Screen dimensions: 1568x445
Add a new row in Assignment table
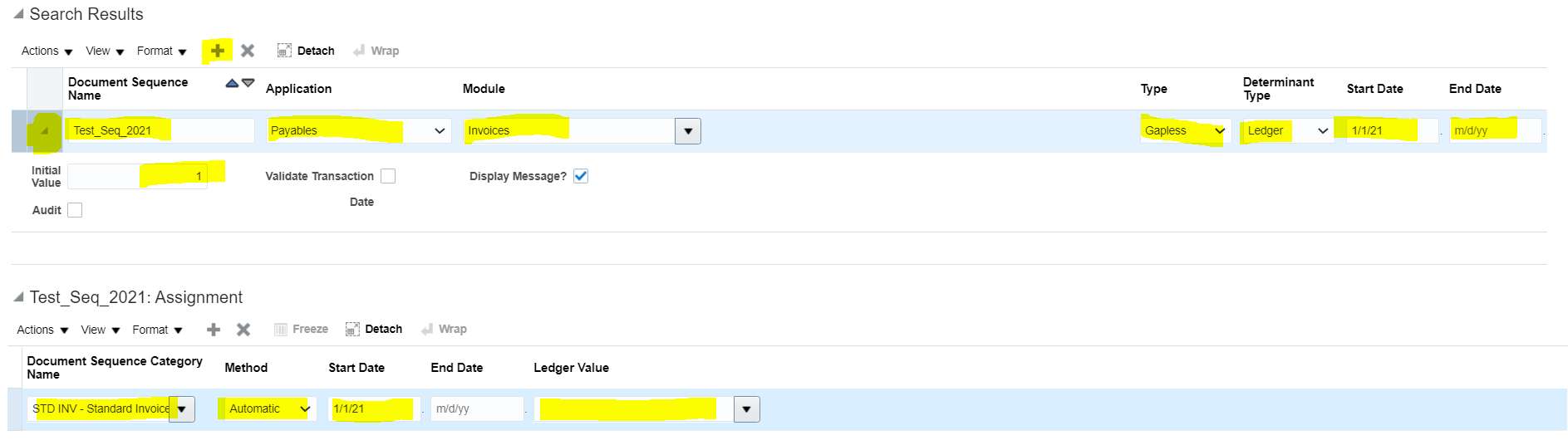pyautogui.click(x=214, y=330)
